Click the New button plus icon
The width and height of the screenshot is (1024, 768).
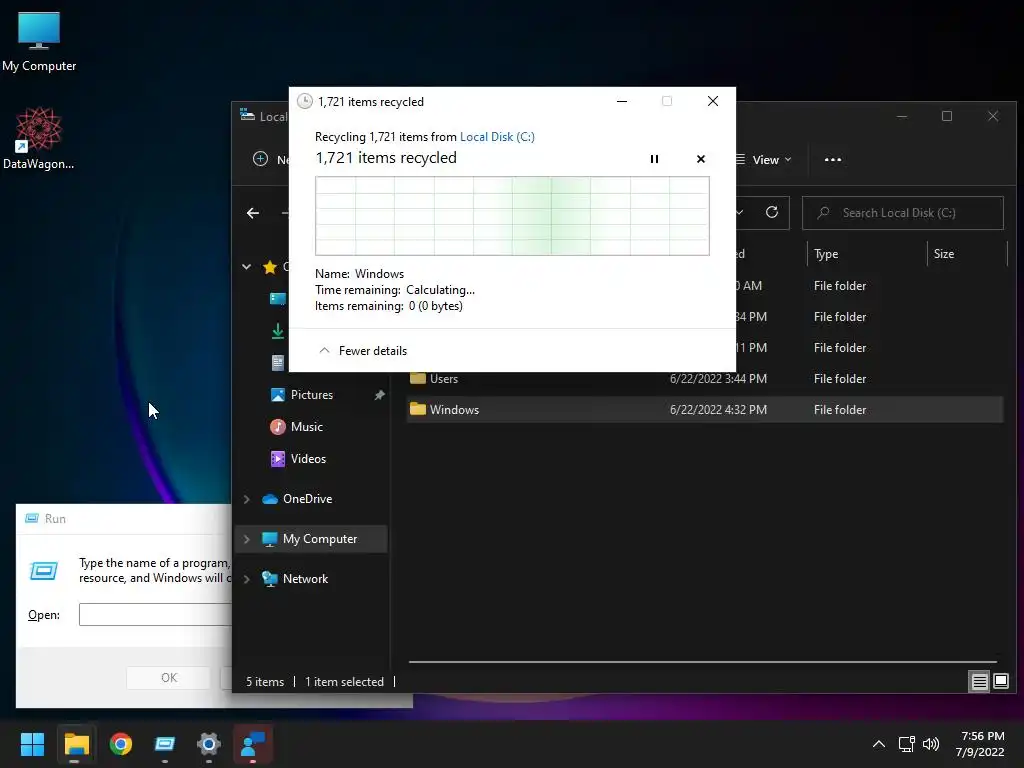260,159
